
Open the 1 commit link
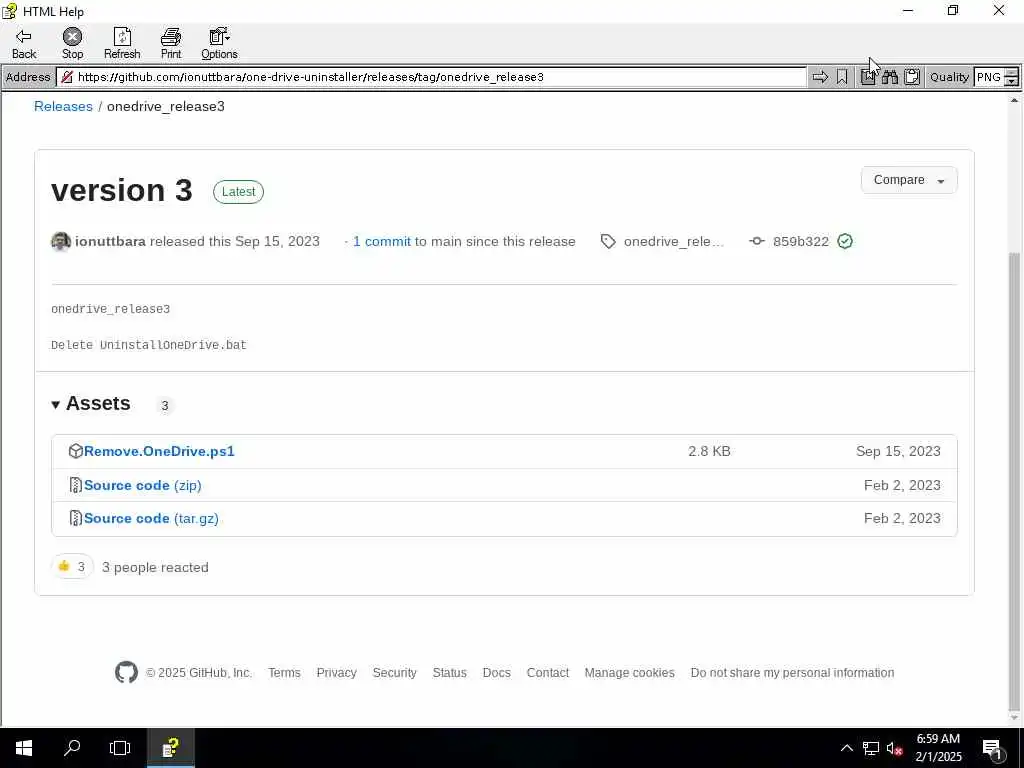[382, 242]
